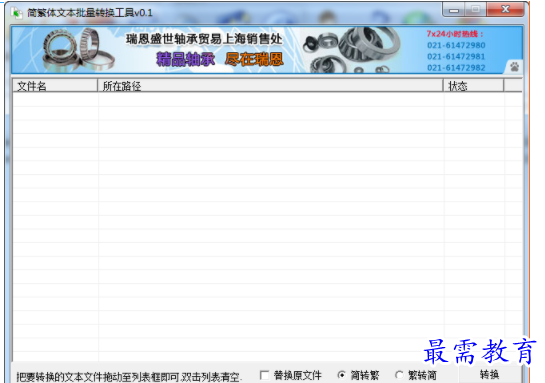Screen dimensions: 545x383
Task: Click hotline number 021-61472981
Action: coord(456,56)
